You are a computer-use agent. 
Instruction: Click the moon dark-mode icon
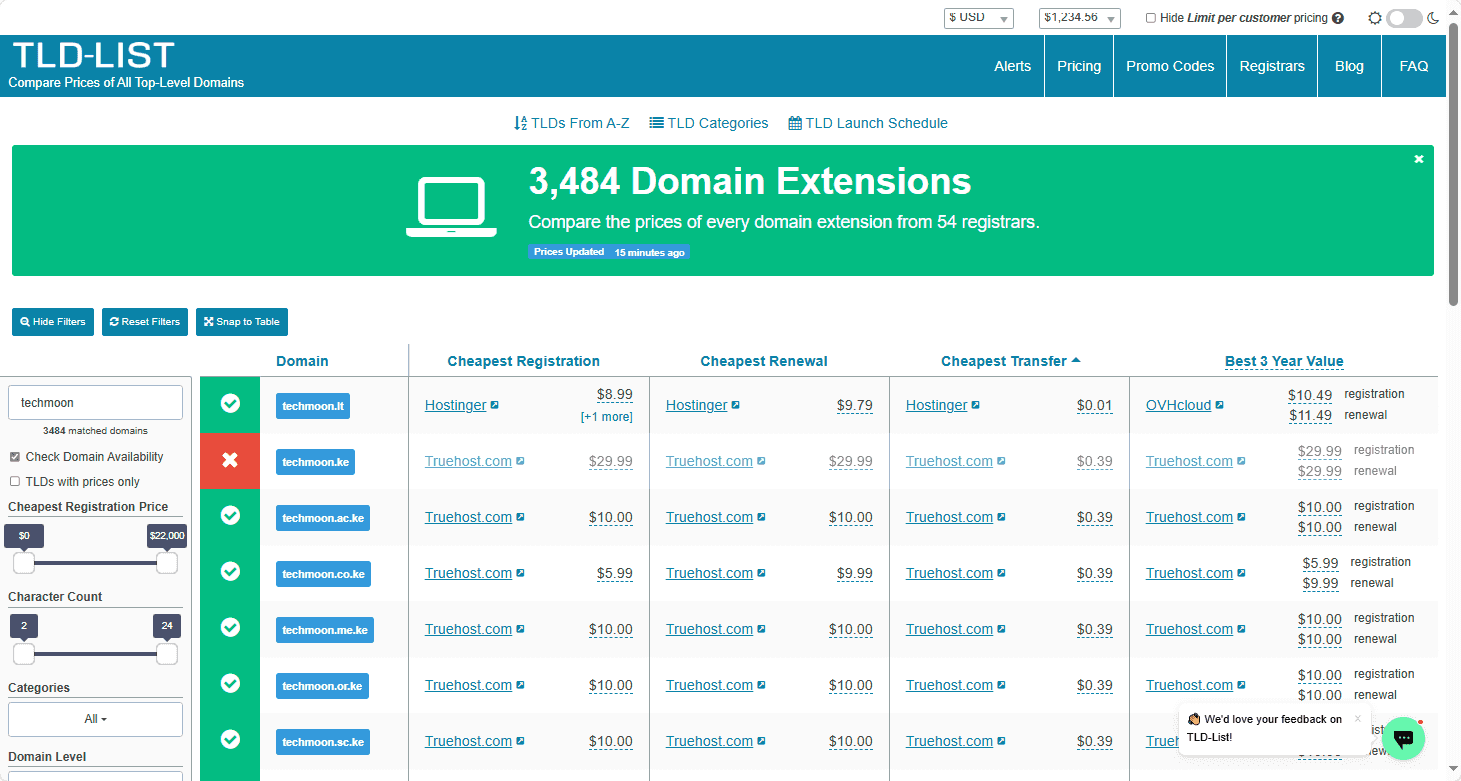[x=1433, y=18]
